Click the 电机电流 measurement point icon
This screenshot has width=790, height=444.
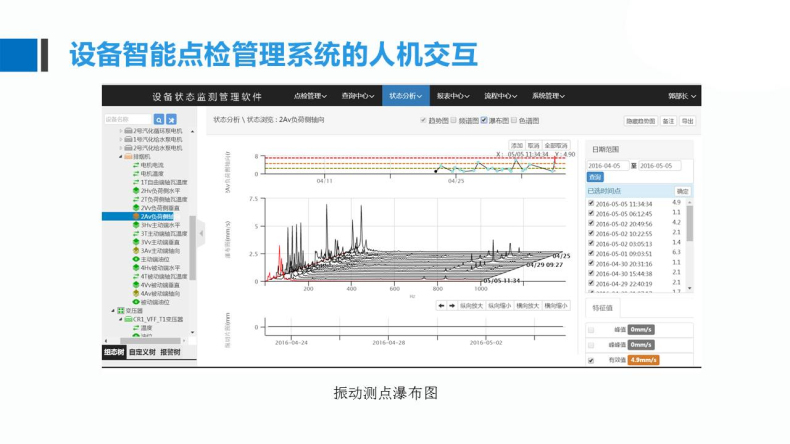tap(136, 165)
